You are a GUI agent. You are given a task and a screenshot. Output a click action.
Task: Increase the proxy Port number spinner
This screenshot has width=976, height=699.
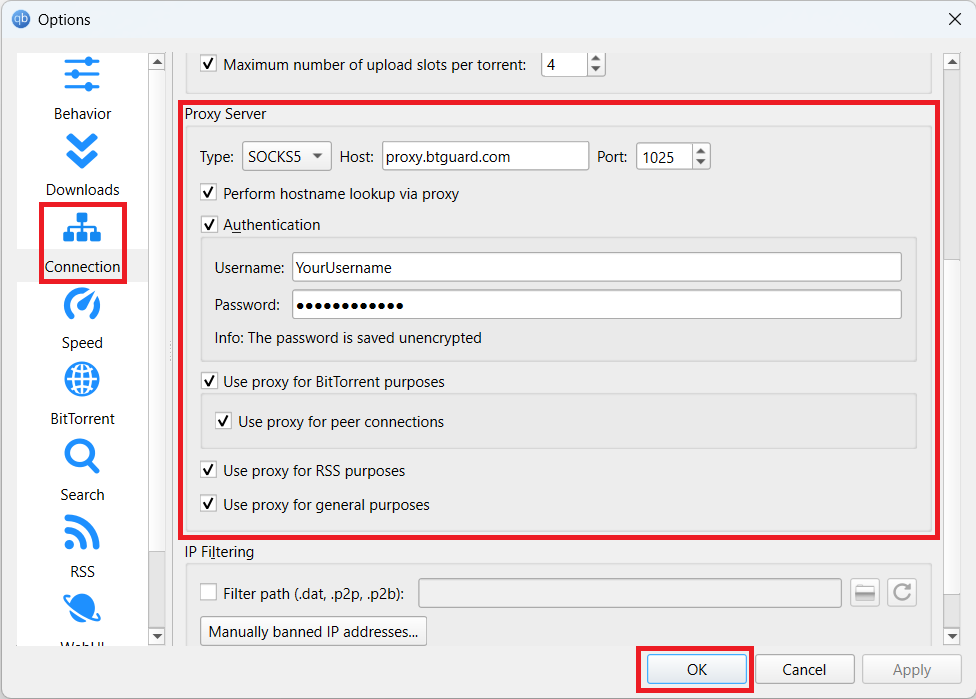coord(701,151)
